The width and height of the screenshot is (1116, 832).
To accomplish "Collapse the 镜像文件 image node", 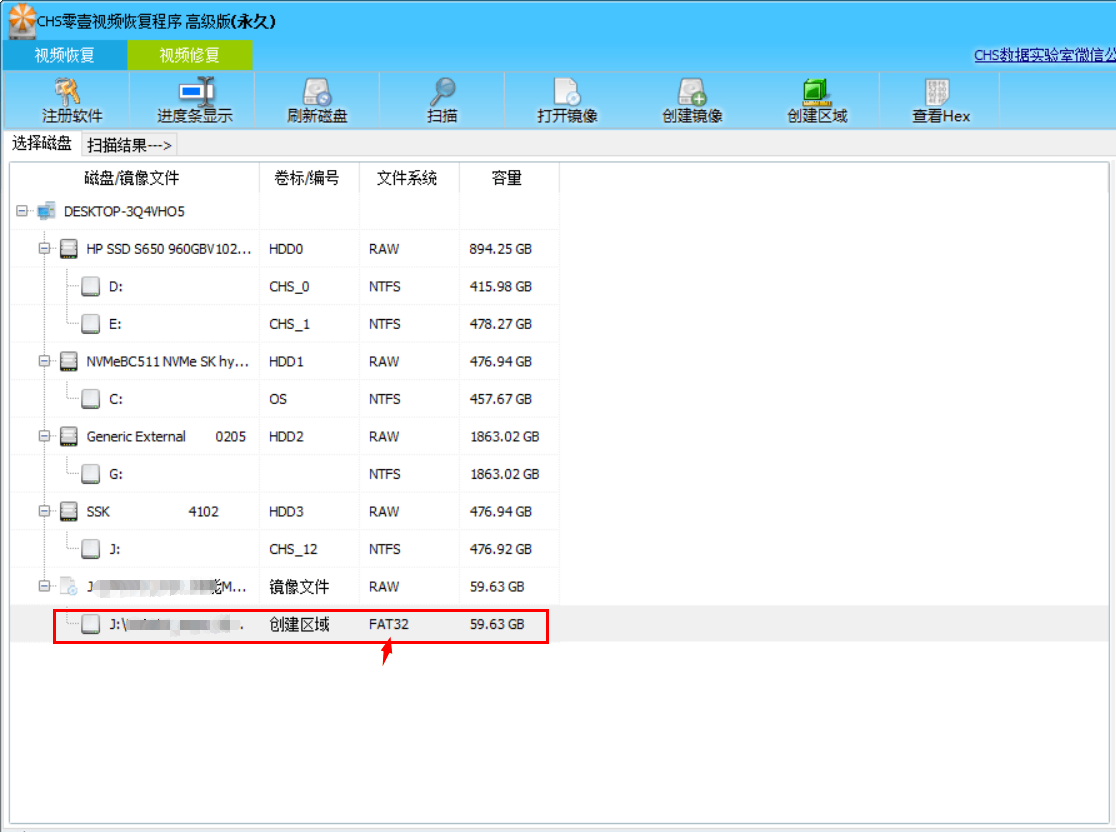I will [x=44, y=586].
